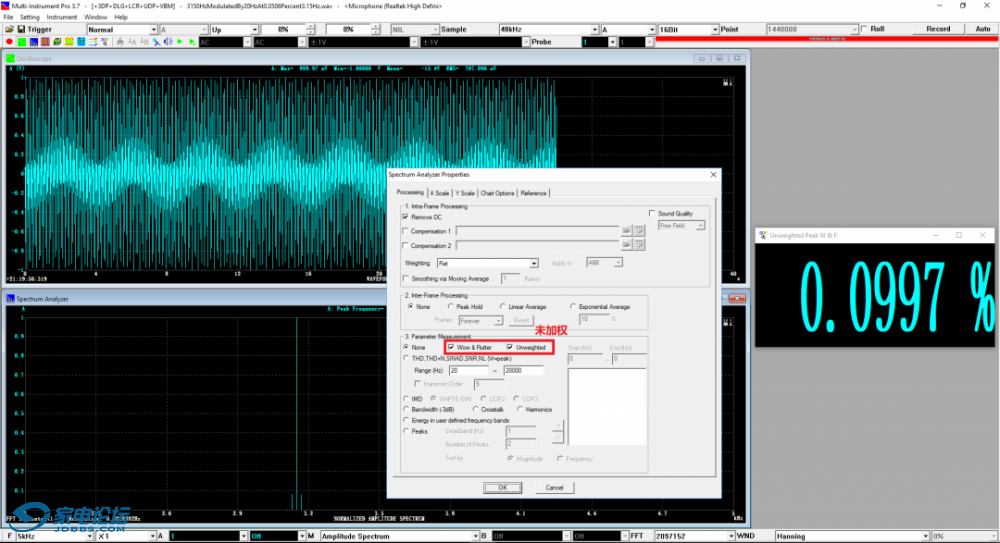The image size is (1000, 543).
Task: Click the blue-red horizontal lines toolbar icon
Action: click(x=93, y=42)
